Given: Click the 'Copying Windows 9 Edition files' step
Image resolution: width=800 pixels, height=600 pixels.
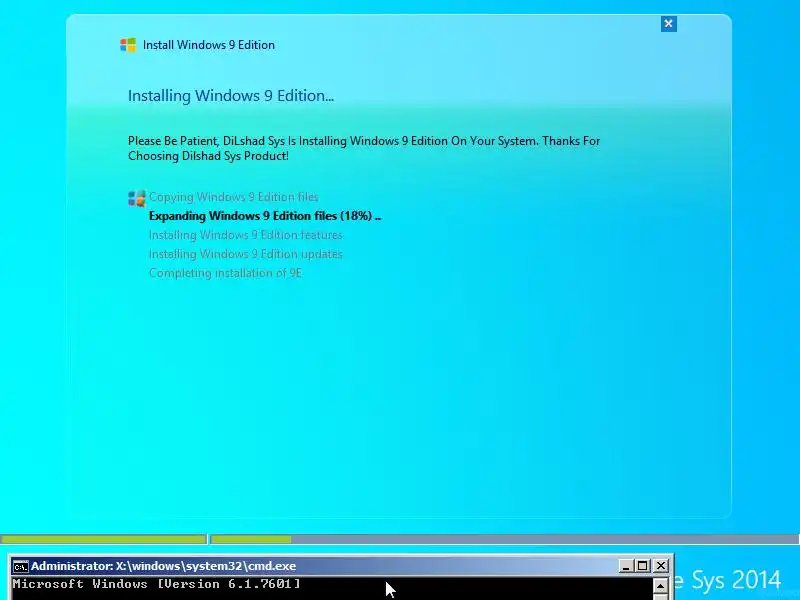Looking at the screenshot, I should (233, 197).
